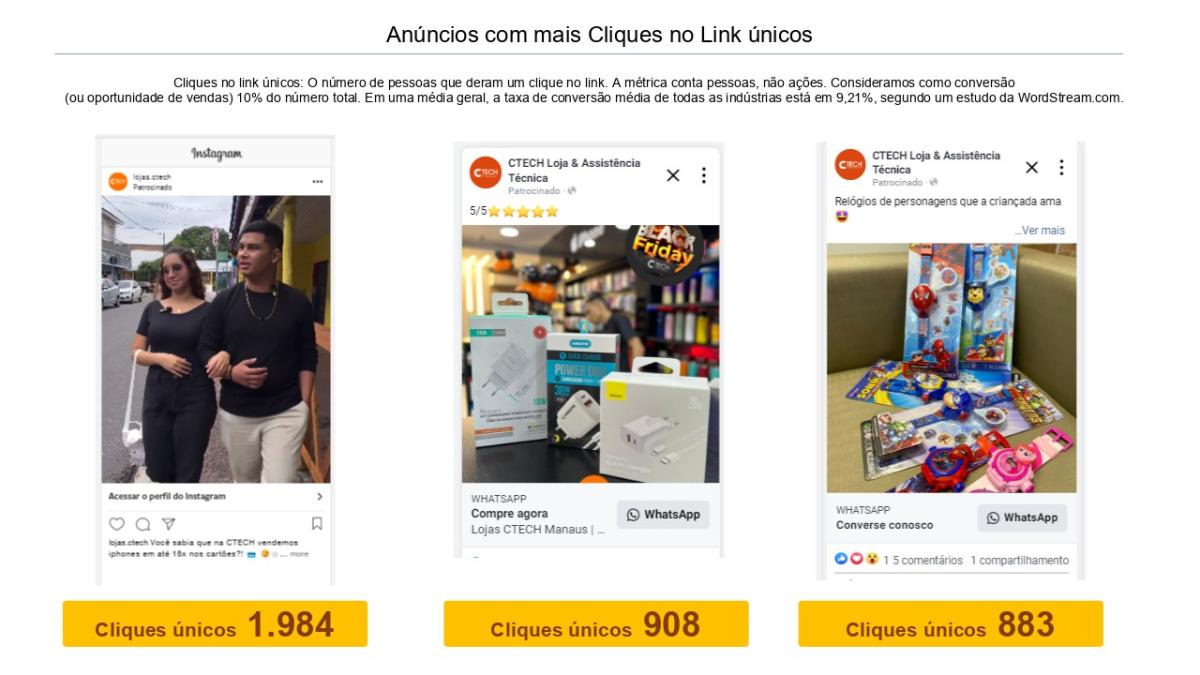Viewport: 1200px width, 675px height.
Task: Click the heart like icon on Instagram post
Action: 117,523
